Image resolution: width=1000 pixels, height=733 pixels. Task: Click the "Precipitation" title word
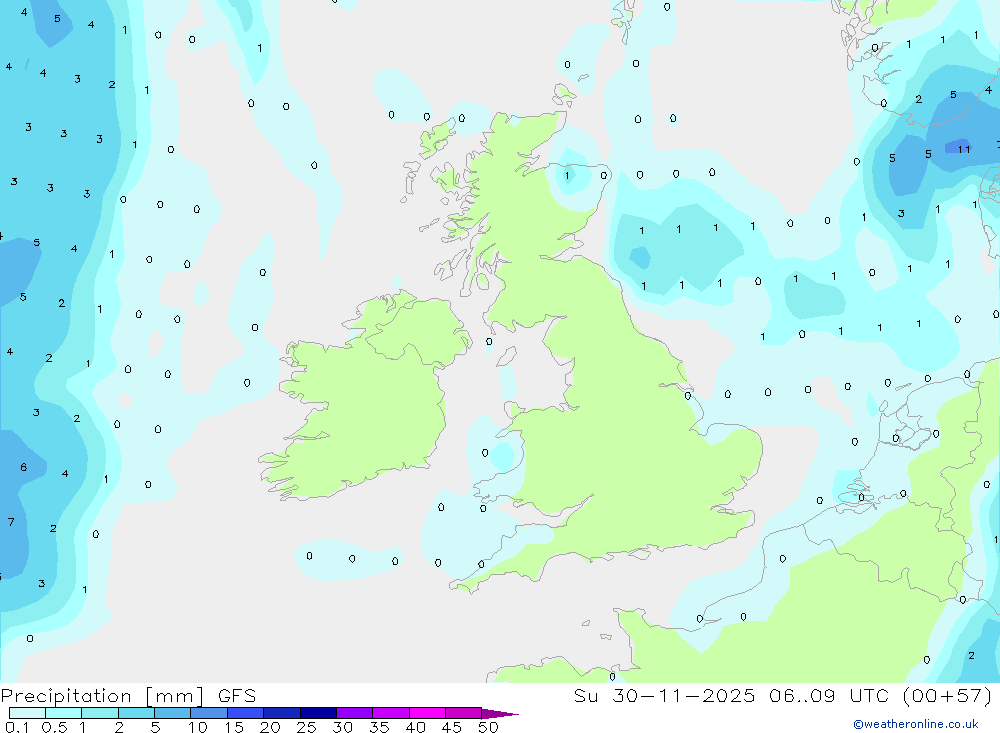click(x=66, y=696)
